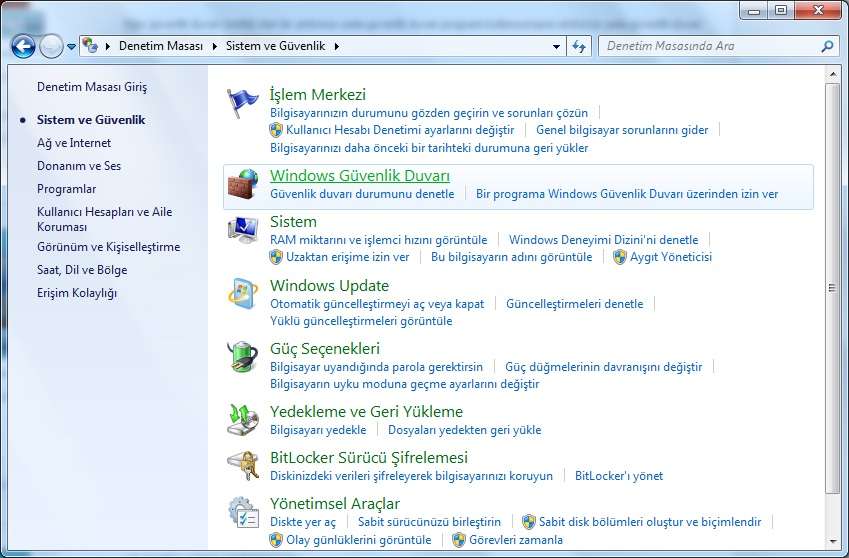Image resolution: width=849 pixels, height=558 pixels.
Task: Click the Windows Update icon
Action: pyautogui.click(x=243, y=294)
